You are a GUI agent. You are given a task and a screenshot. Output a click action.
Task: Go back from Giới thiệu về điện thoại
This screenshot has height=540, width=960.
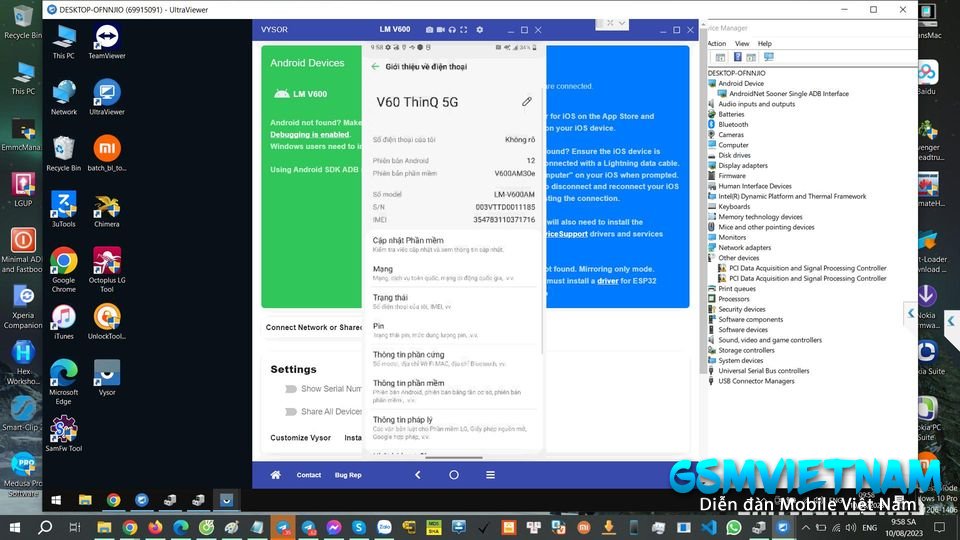pyautogui.click(x=375, y=67)
